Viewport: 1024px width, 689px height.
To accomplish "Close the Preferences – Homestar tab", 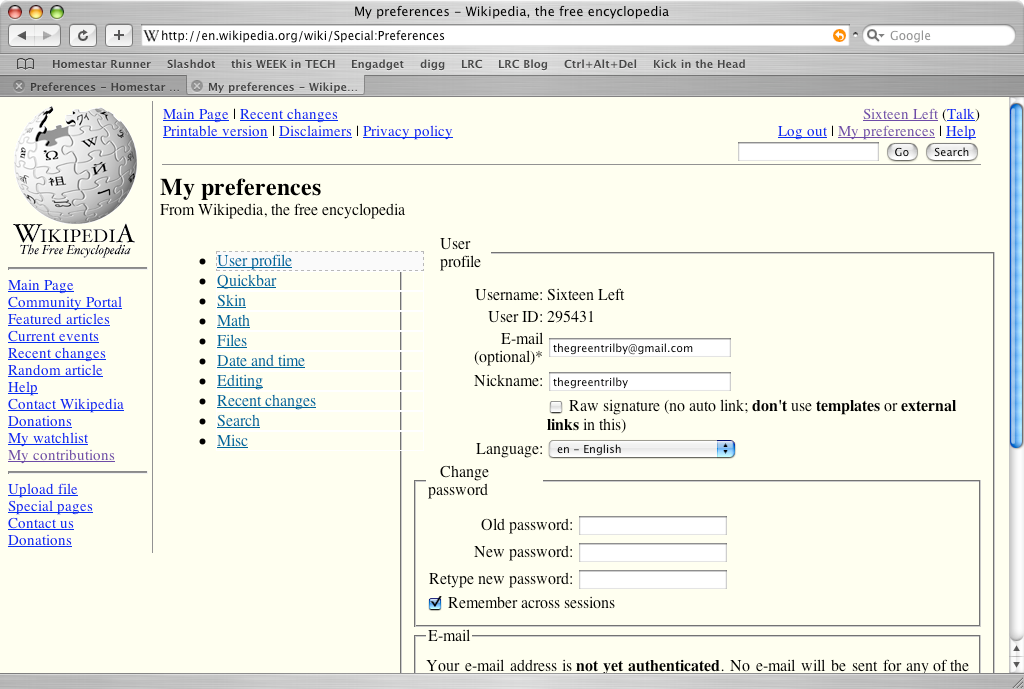I will tap(19, 86).
